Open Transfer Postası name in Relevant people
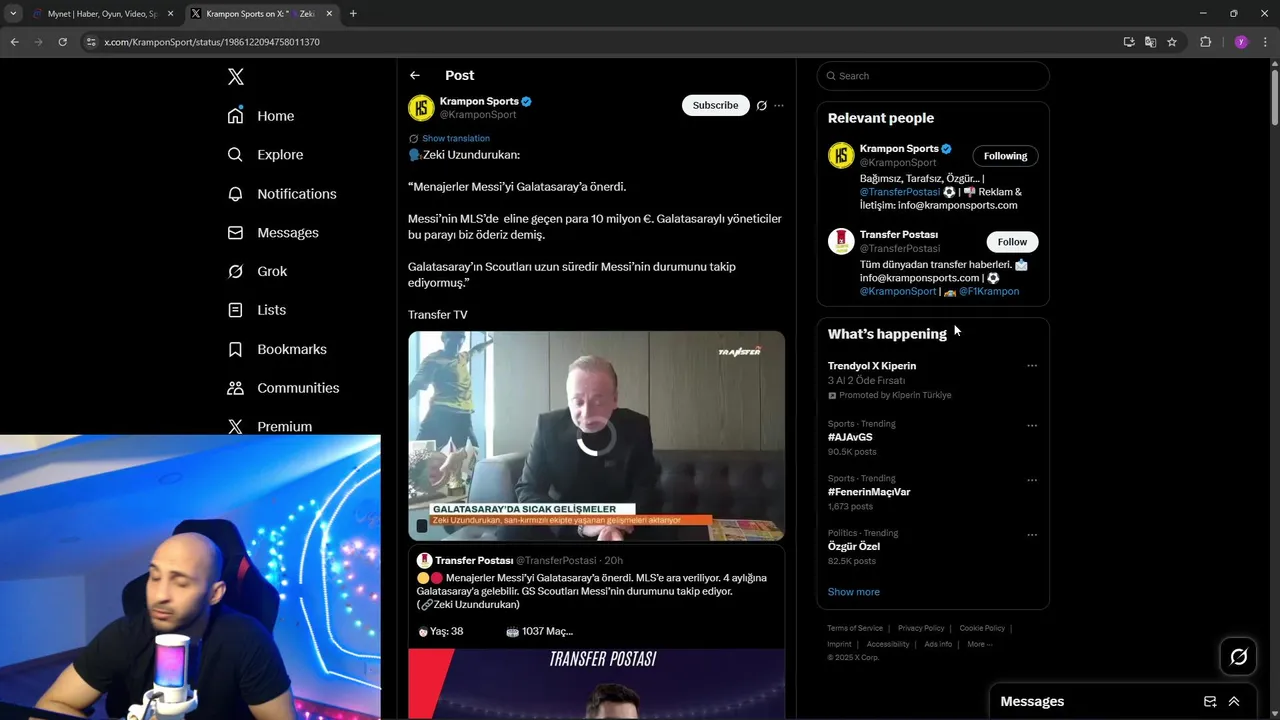Image resolution: width=1280 pixels, height=720 pixels. pyautogui.click(x=899, y=235)
